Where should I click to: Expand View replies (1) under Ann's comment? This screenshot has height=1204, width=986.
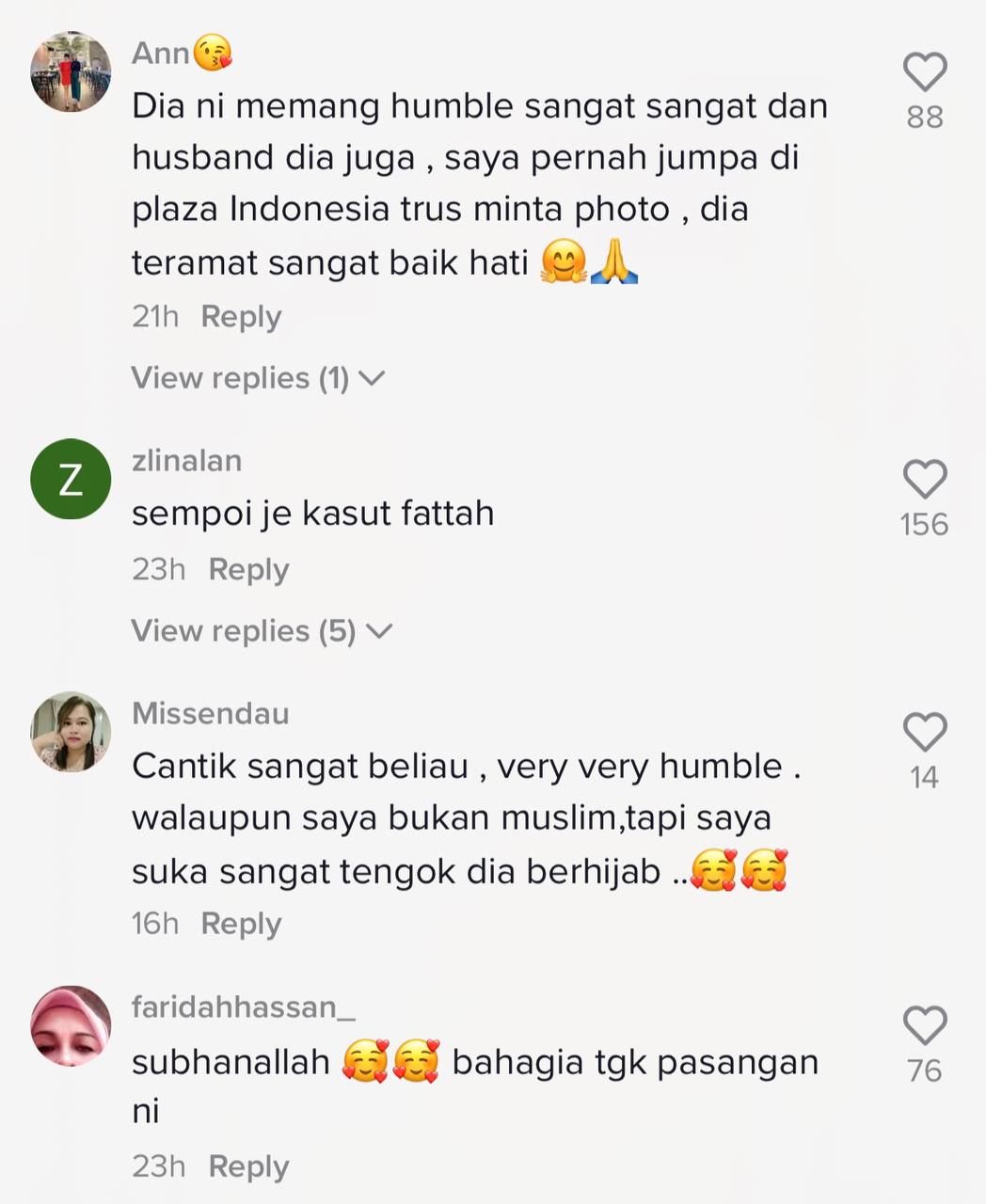click(x=259, y=378)
